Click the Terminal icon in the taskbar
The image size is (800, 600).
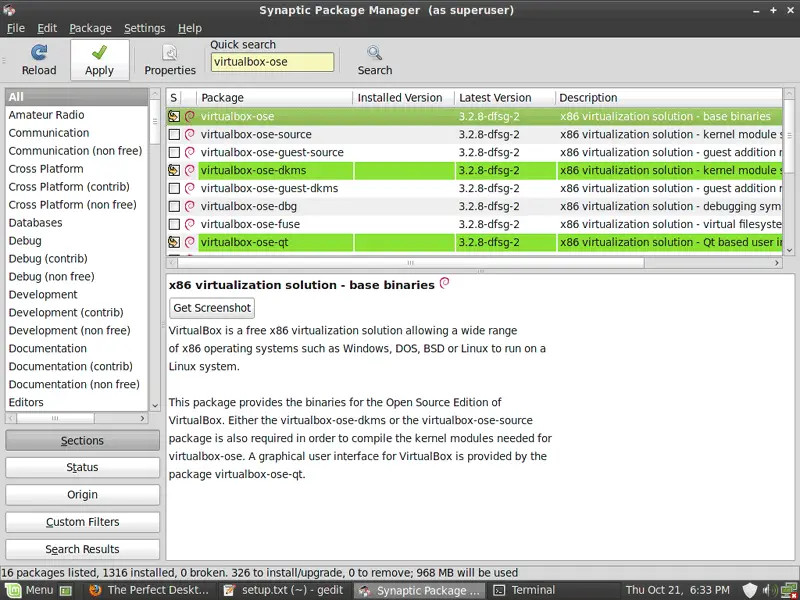pos(499,590)
